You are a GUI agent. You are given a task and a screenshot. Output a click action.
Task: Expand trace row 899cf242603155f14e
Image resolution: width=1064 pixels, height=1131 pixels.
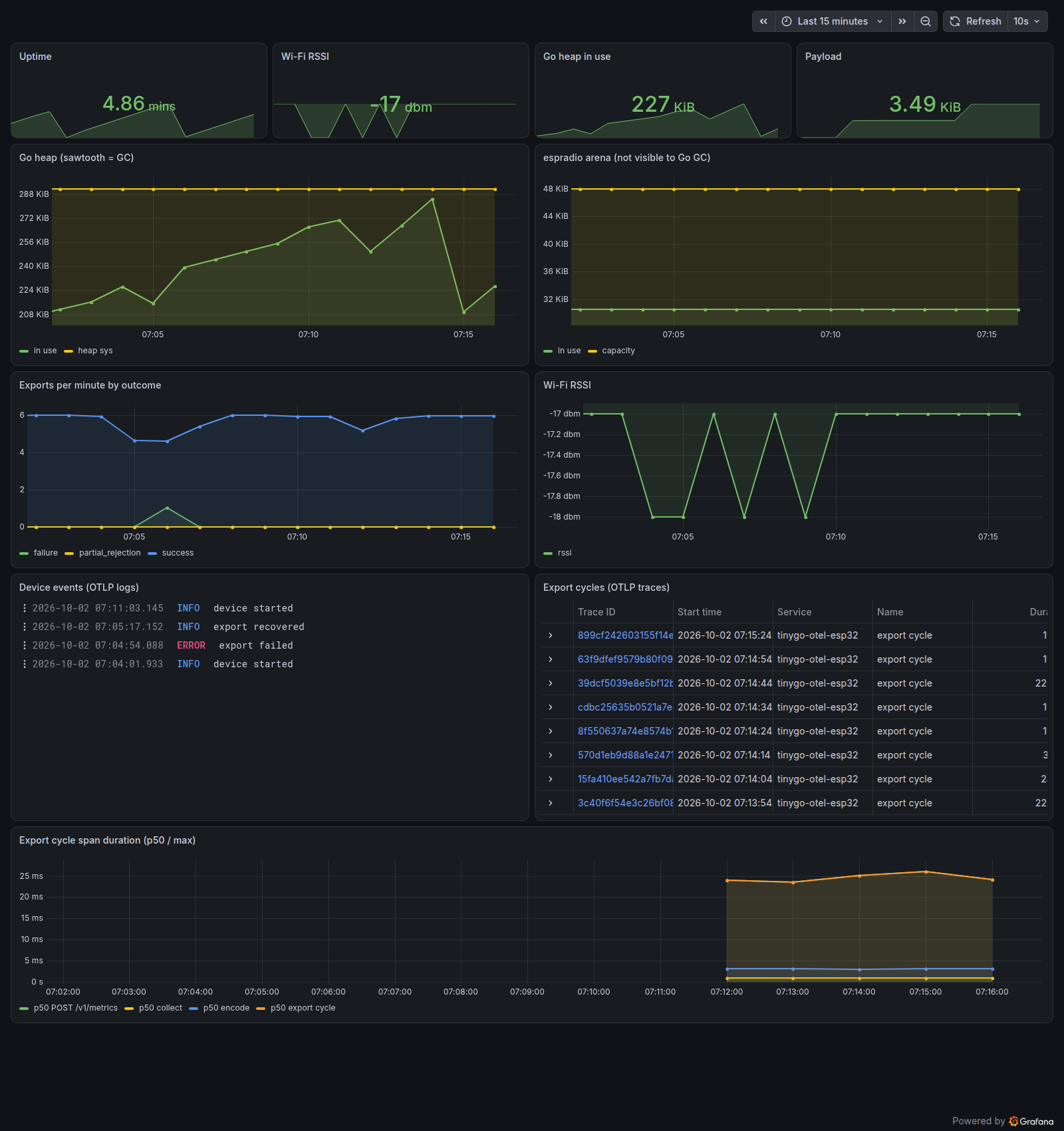[551, 635]
